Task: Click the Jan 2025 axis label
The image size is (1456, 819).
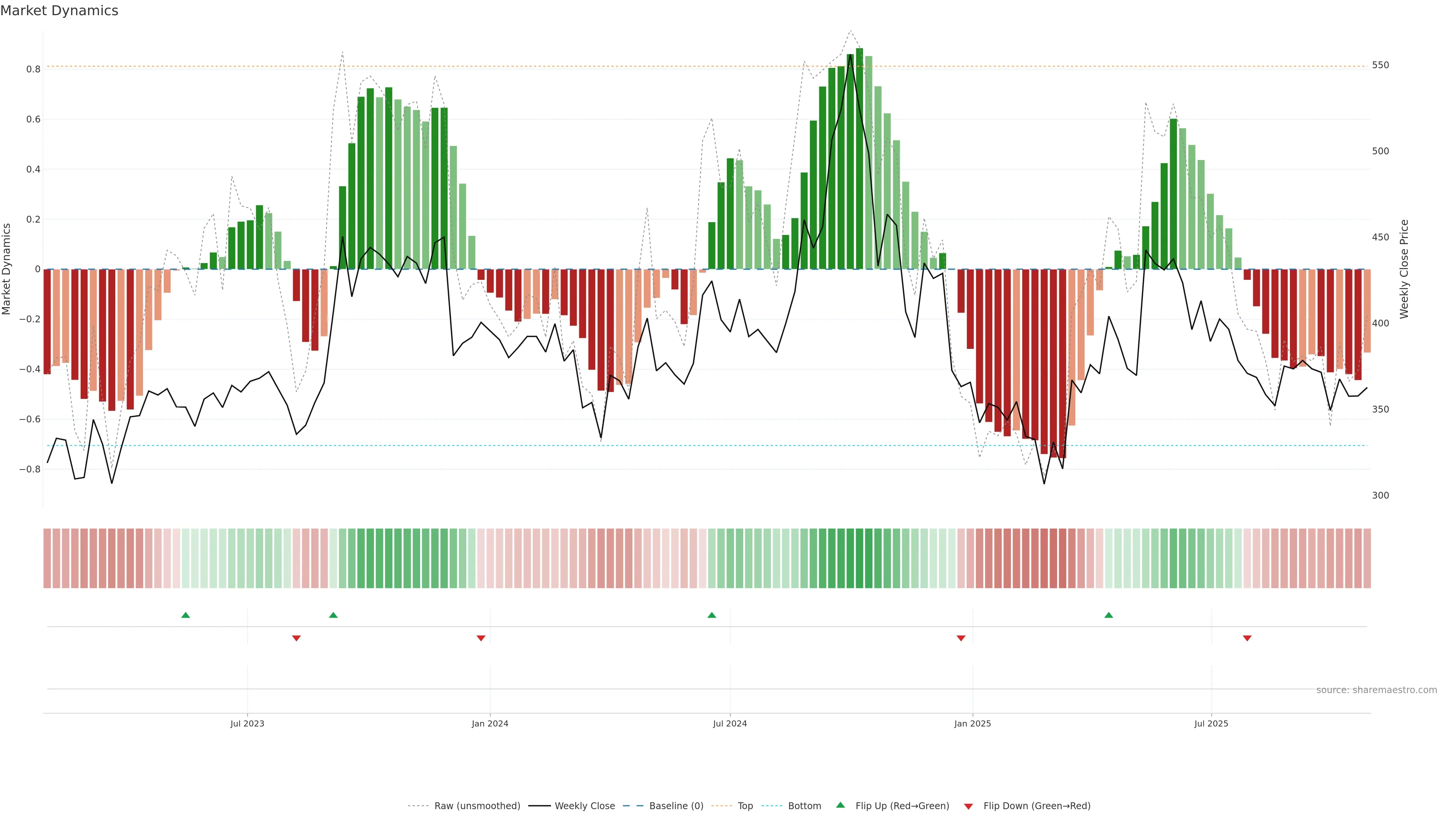Action: click(x=972, y=723)
